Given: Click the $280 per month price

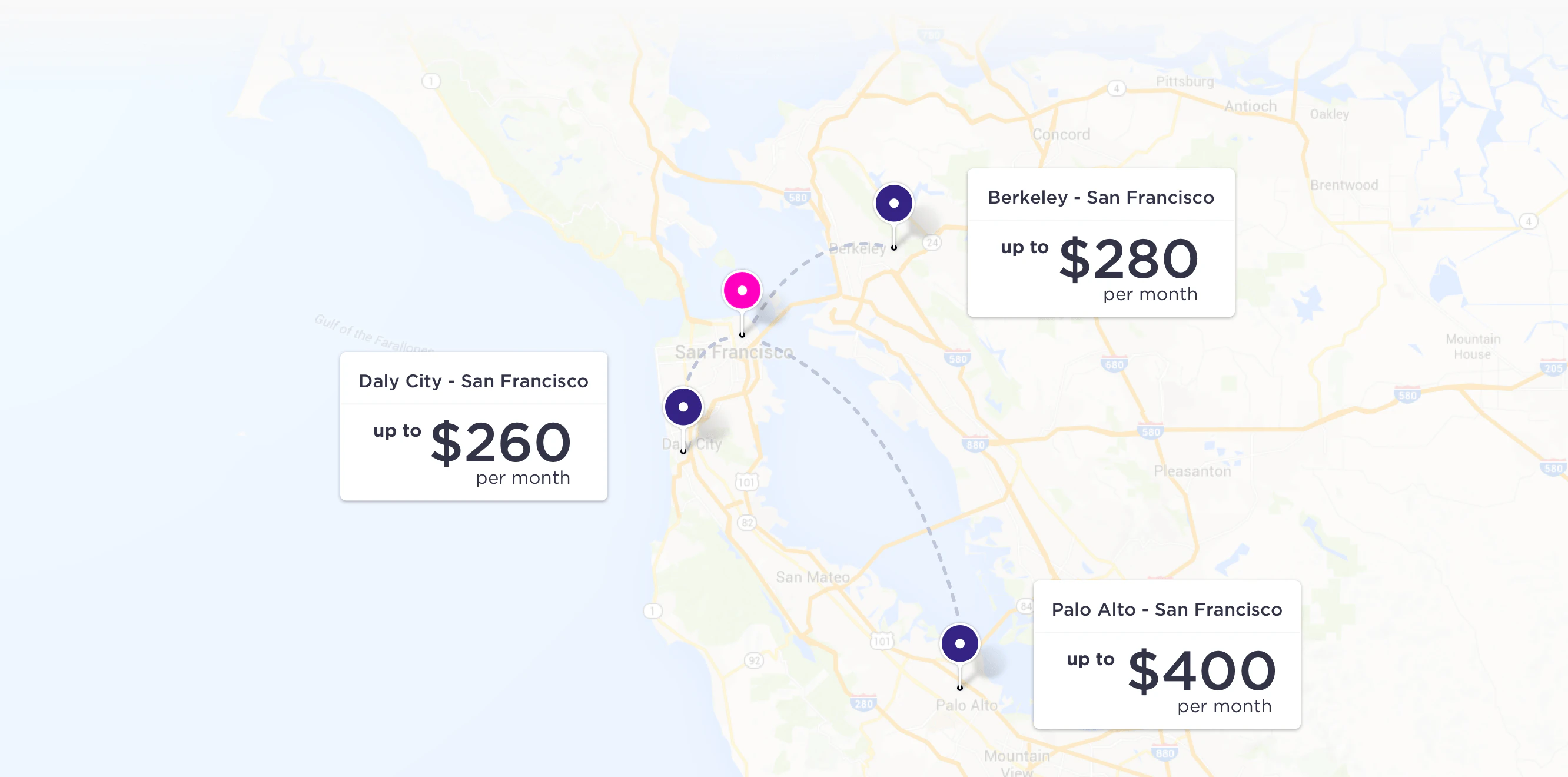Looking at the screenshot, I should coord(1128,260).
